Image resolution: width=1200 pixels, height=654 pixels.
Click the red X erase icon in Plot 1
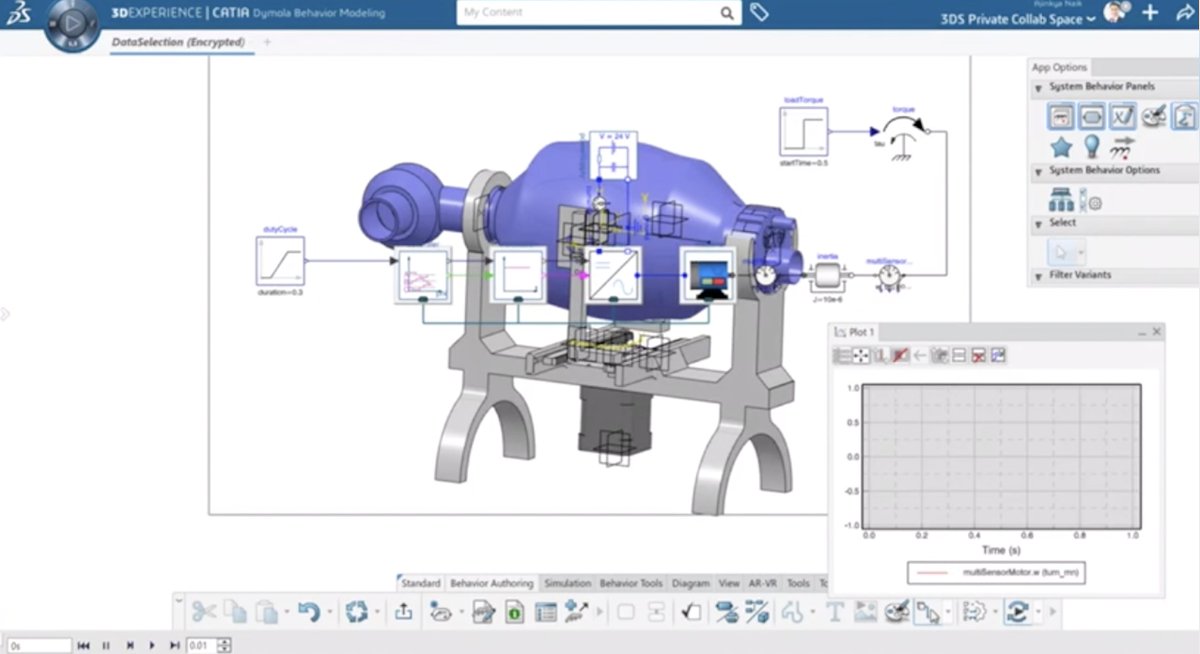click(x=979, y=355)
